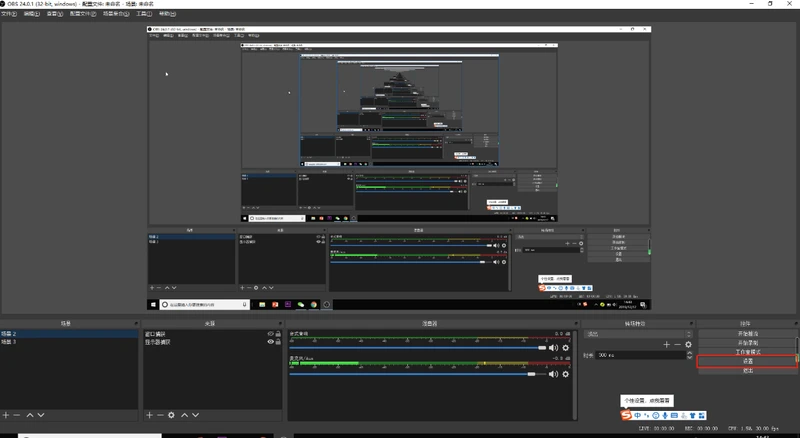Click the REC 00:00:00 status bar timer
This screenshot has width=800, height=438.
[701, 428]
